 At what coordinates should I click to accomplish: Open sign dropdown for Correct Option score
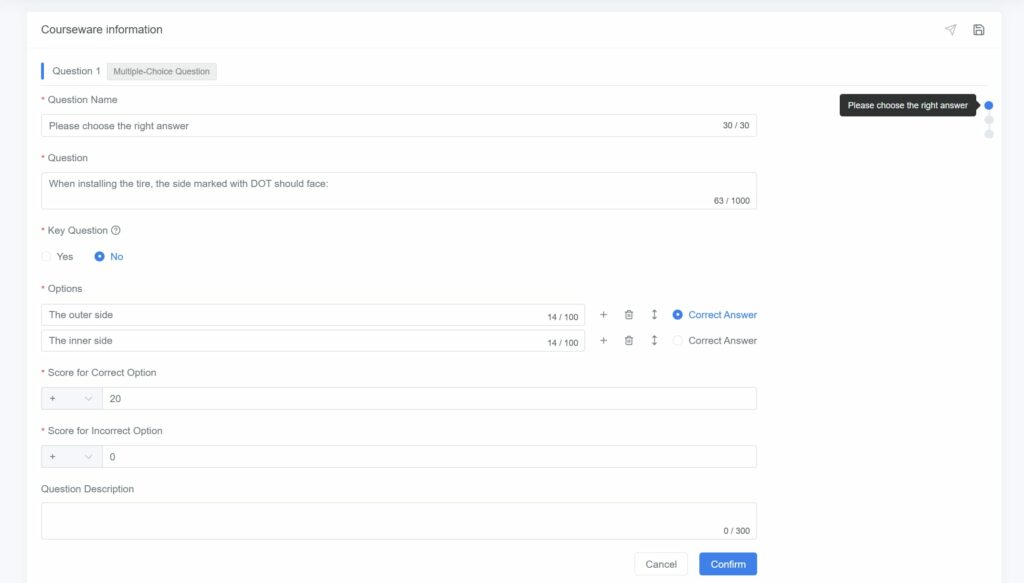(71, 399)
